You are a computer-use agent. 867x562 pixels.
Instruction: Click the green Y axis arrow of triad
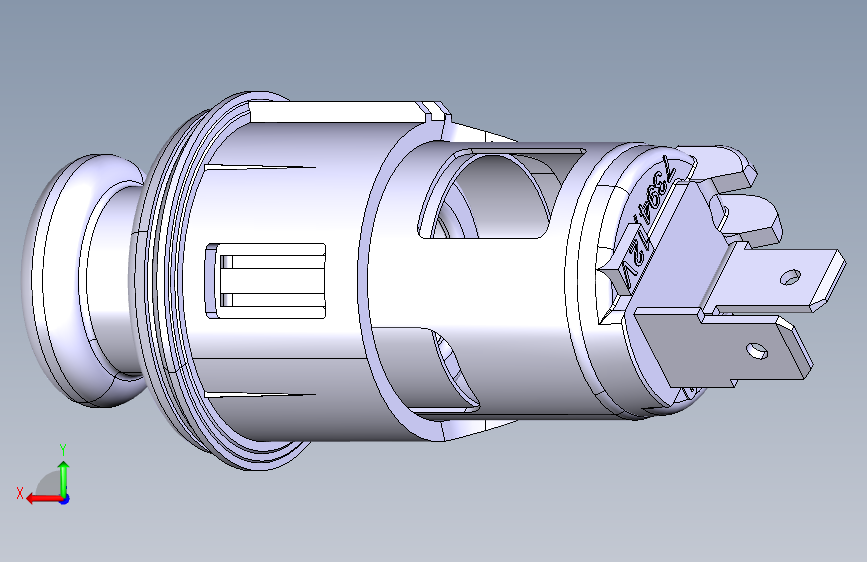point(64,478)
